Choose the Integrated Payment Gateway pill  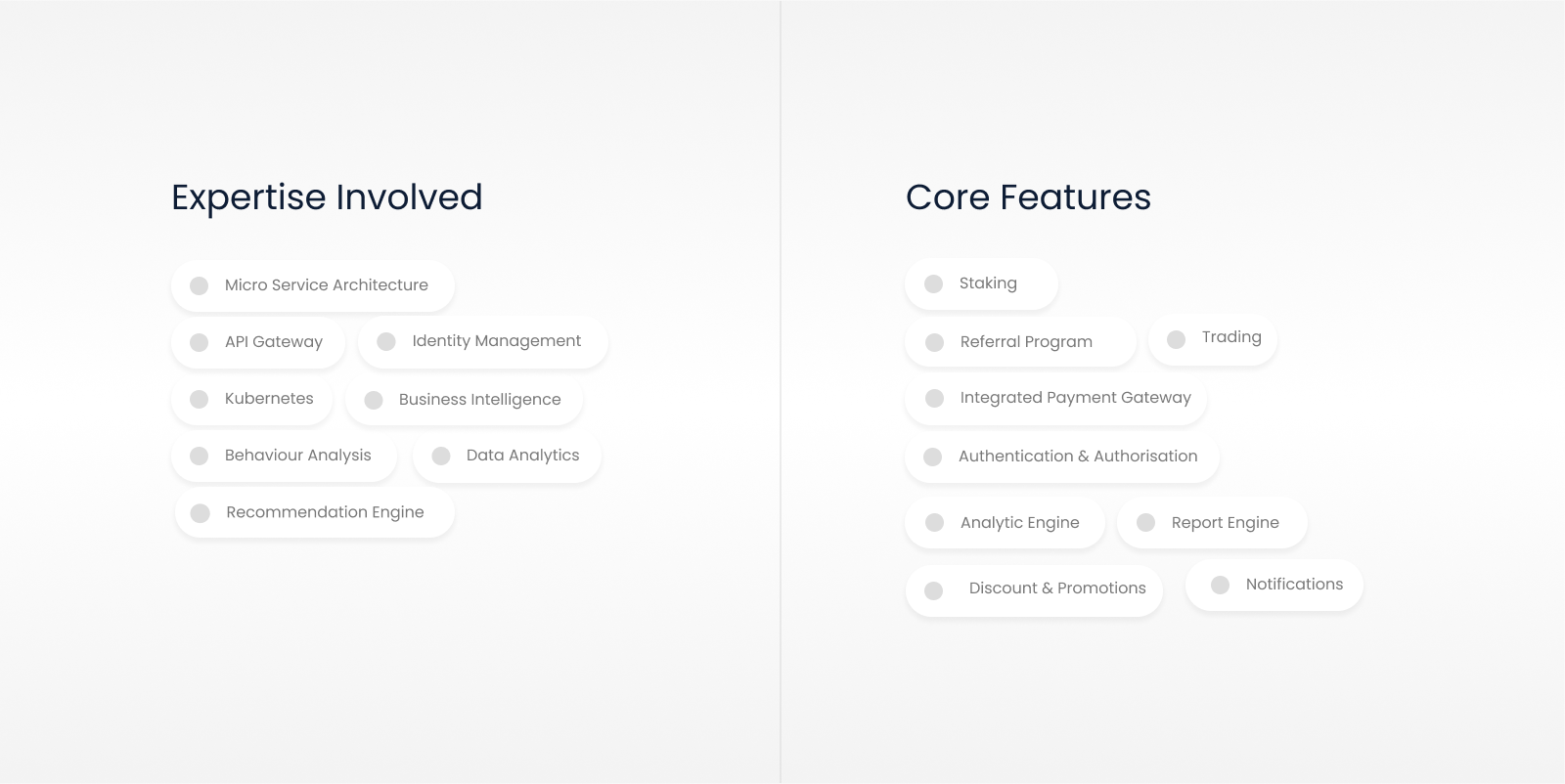tap(1055, 398)
